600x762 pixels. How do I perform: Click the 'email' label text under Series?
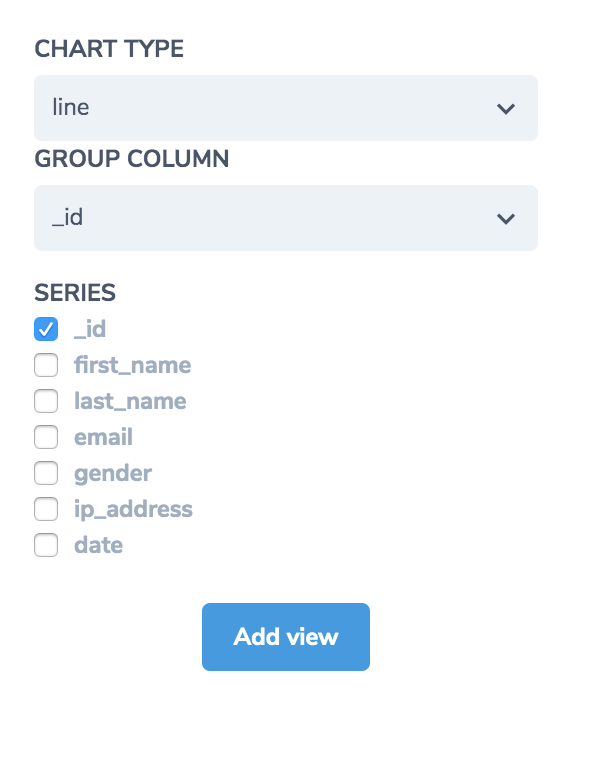103,437
